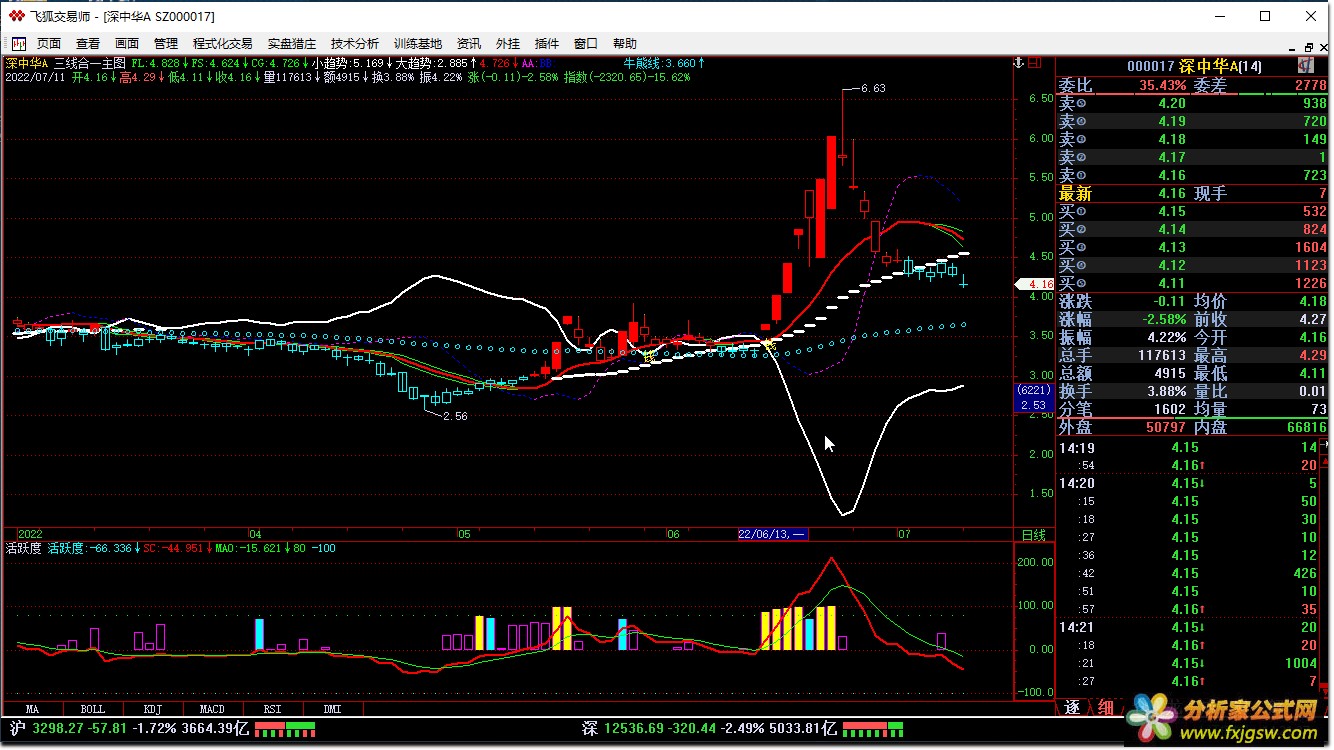The image size is (1334, 750).
Task: Open the 帮助 menu
Action: coord(625,44)
